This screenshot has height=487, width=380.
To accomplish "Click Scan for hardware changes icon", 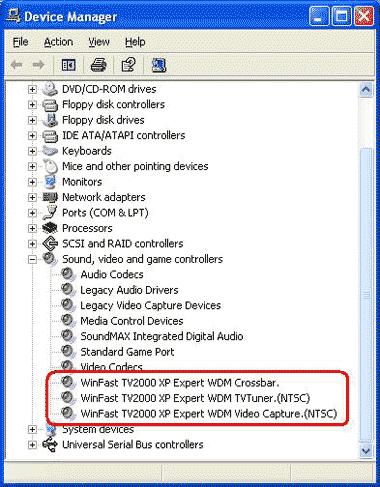I will coord(159,65).
